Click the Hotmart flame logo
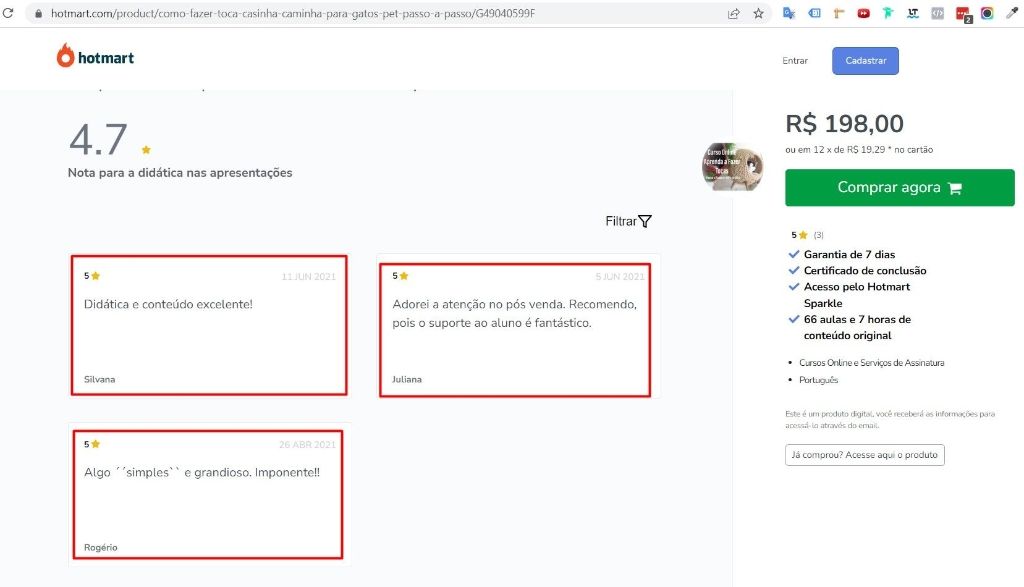1024x587 pixels. pyautogui.click(x=66, y=57)
